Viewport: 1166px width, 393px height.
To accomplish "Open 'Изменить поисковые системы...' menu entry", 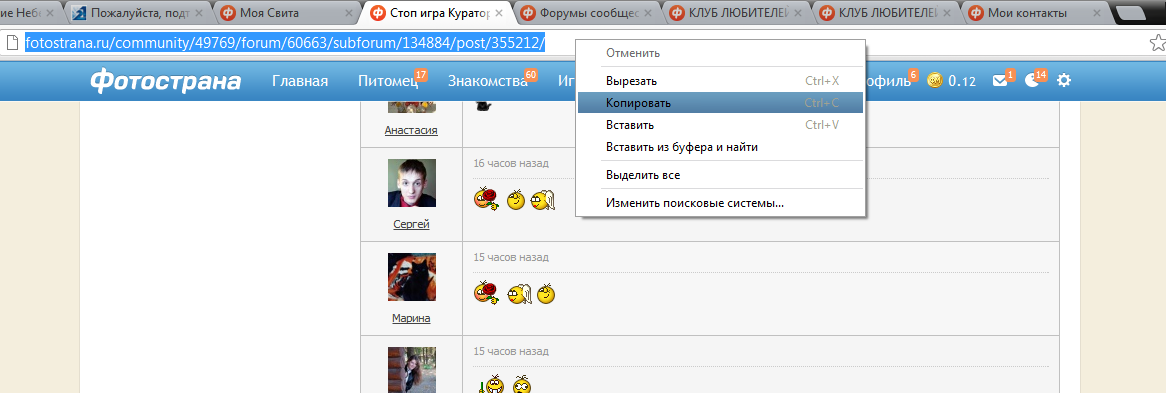I will (720, 202).
